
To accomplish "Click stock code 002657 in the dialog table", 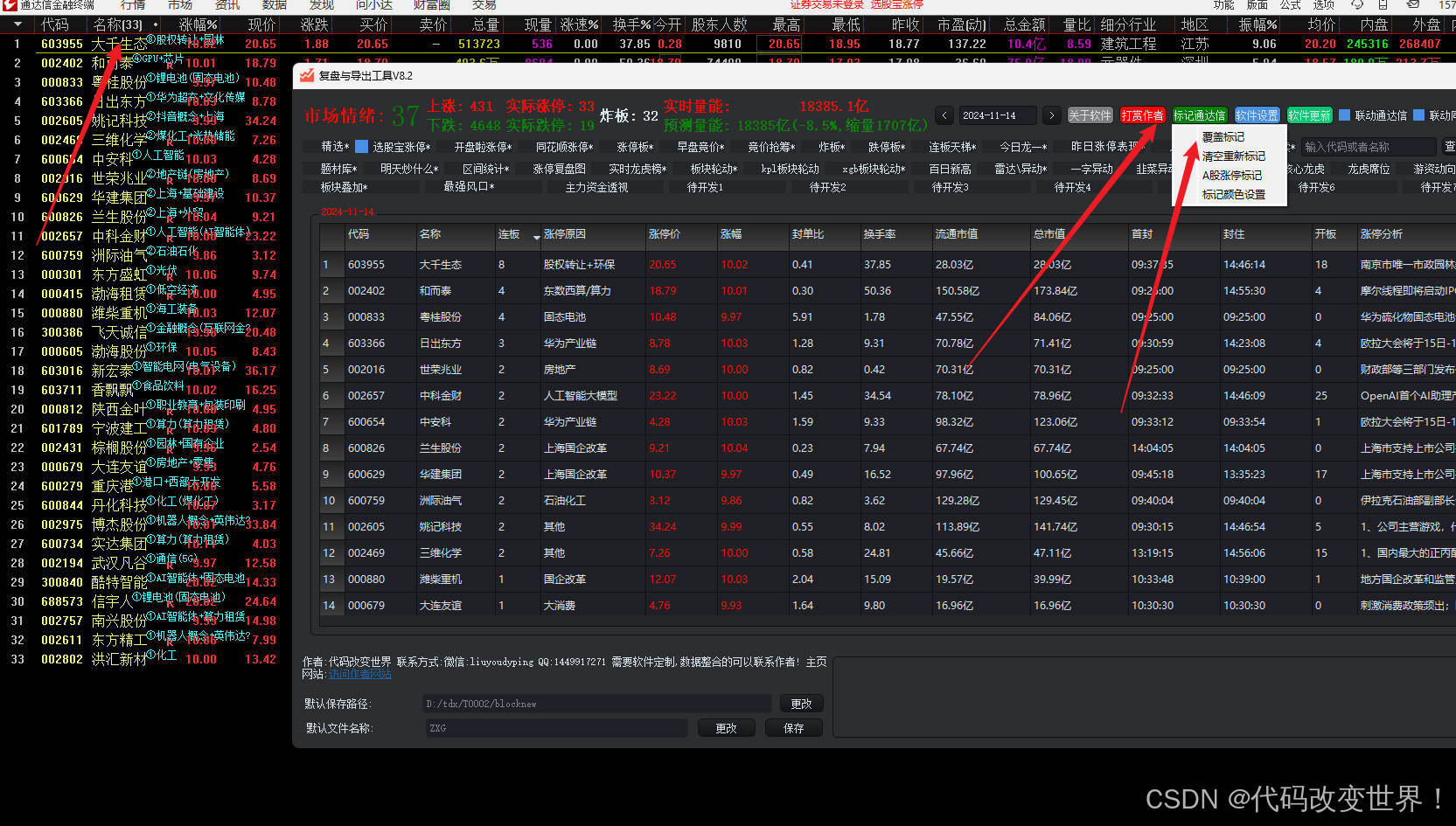I will (366, 396).
